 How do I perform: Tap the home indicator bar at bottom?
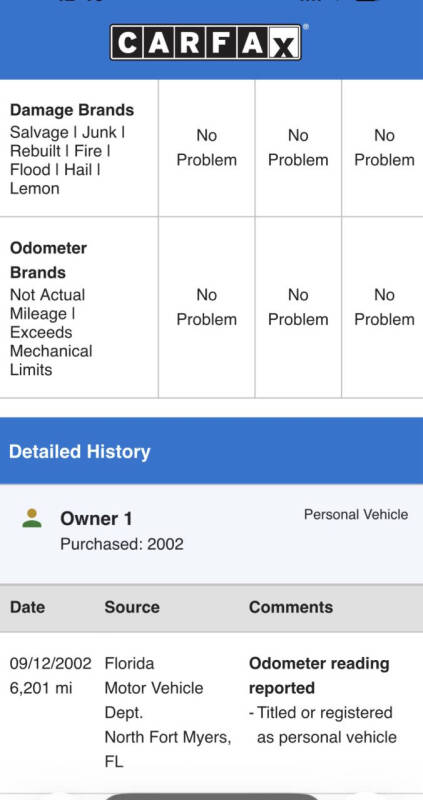tap(211, 796)
